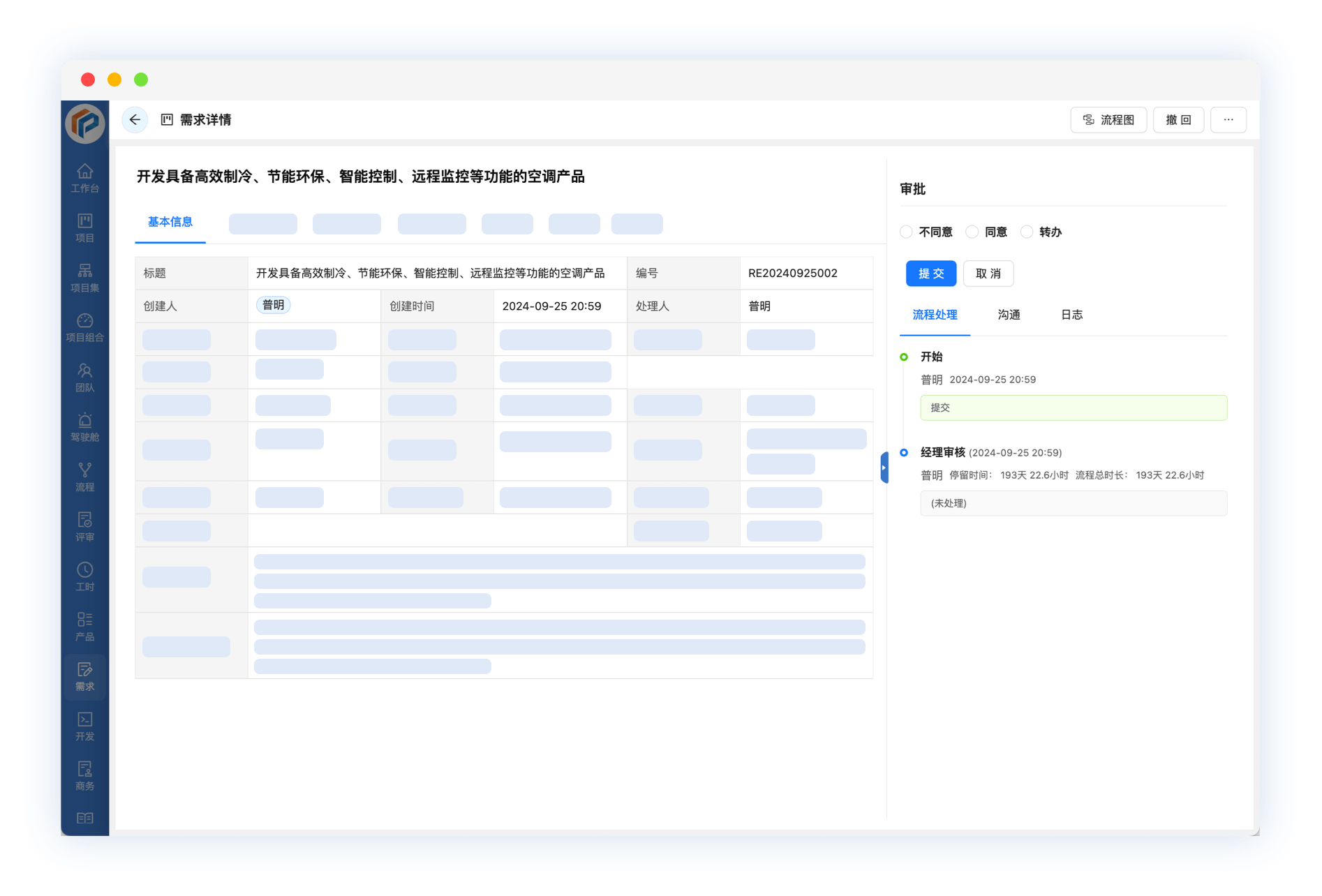Click the 流程图 button
The image size is (1322, 896).
tap(1108, 120)
